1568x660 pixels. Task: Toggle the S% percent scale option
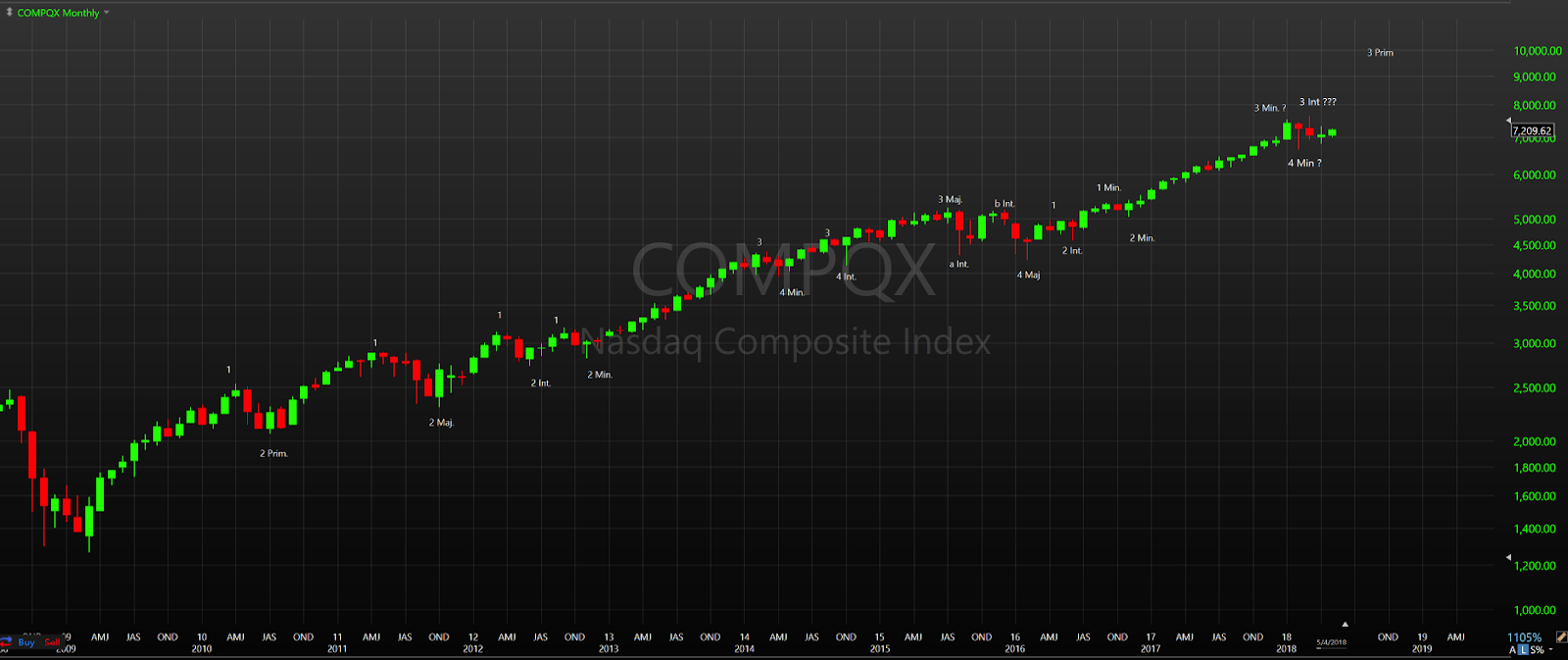point(1537,649)
